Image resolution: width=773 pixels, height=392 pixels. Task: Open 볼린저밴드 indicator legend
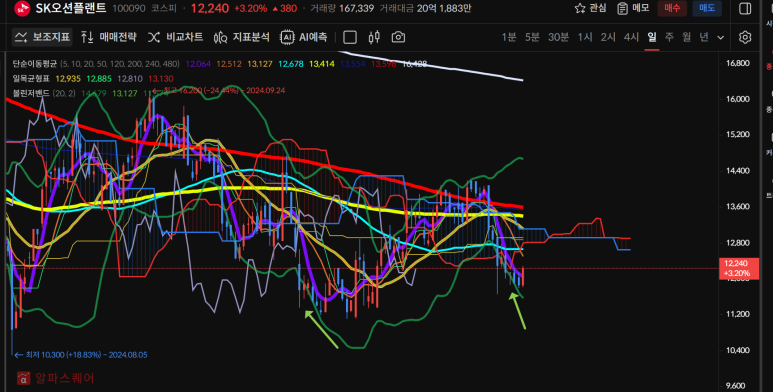click(x=31, y=93)
